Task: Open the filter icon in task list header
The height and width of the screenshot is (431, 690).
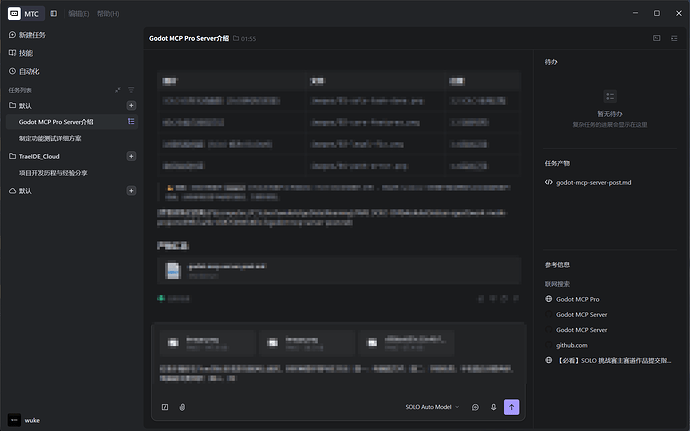Action: click(131, 90)
